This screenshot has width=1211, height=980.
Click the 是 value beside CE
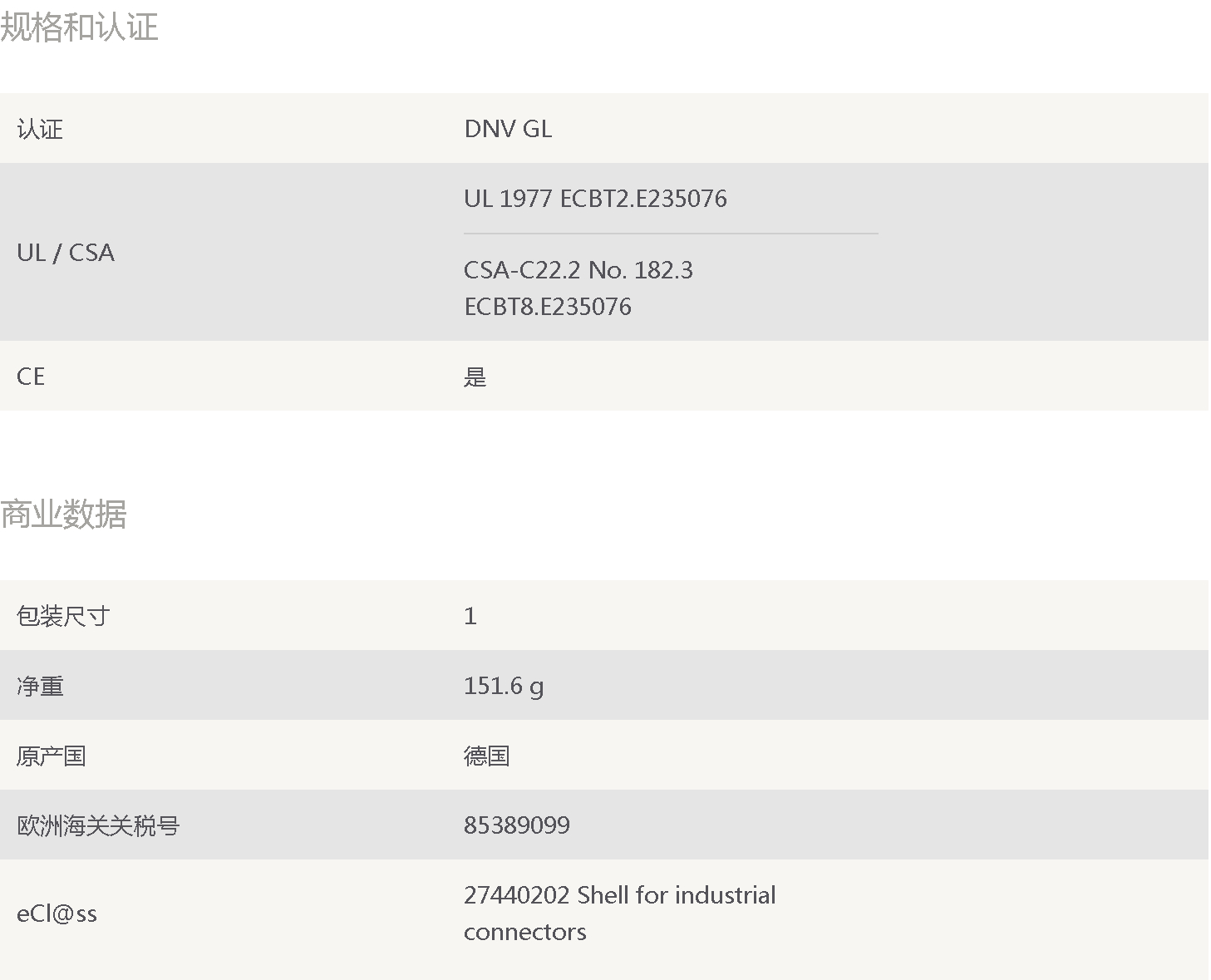pyautogui.click(x=475, y=377)
